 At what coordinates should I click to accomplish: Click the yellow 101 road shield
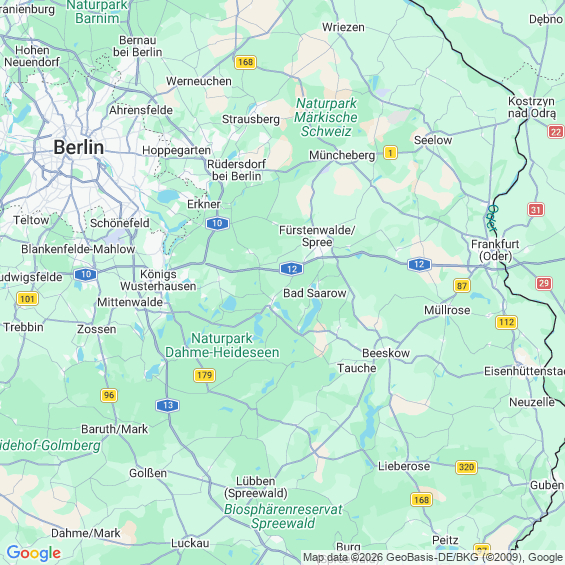pos(27,298)
